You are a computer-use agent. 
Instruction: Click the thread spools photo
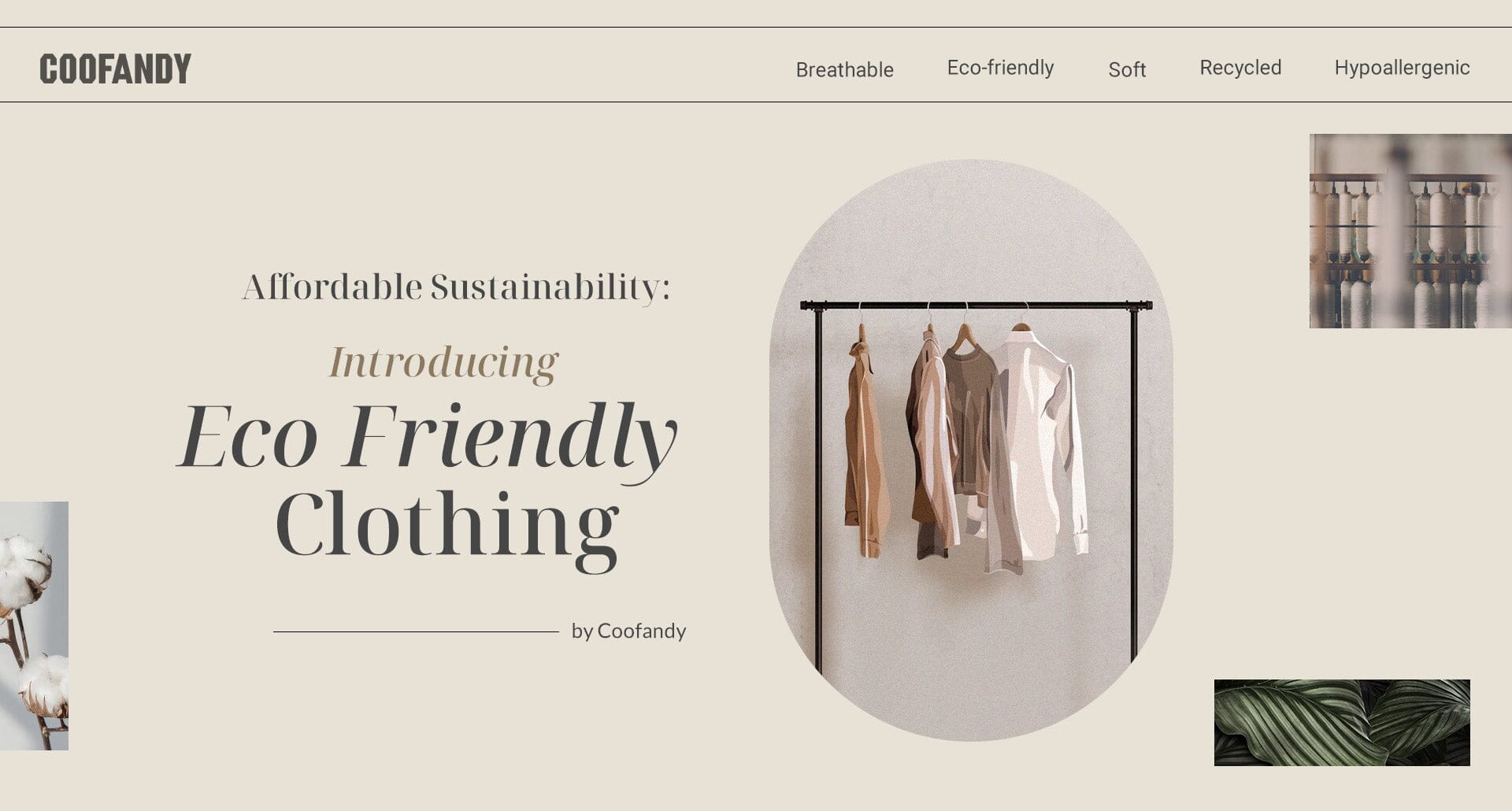pyautogui.click(x=1410, y=231)
